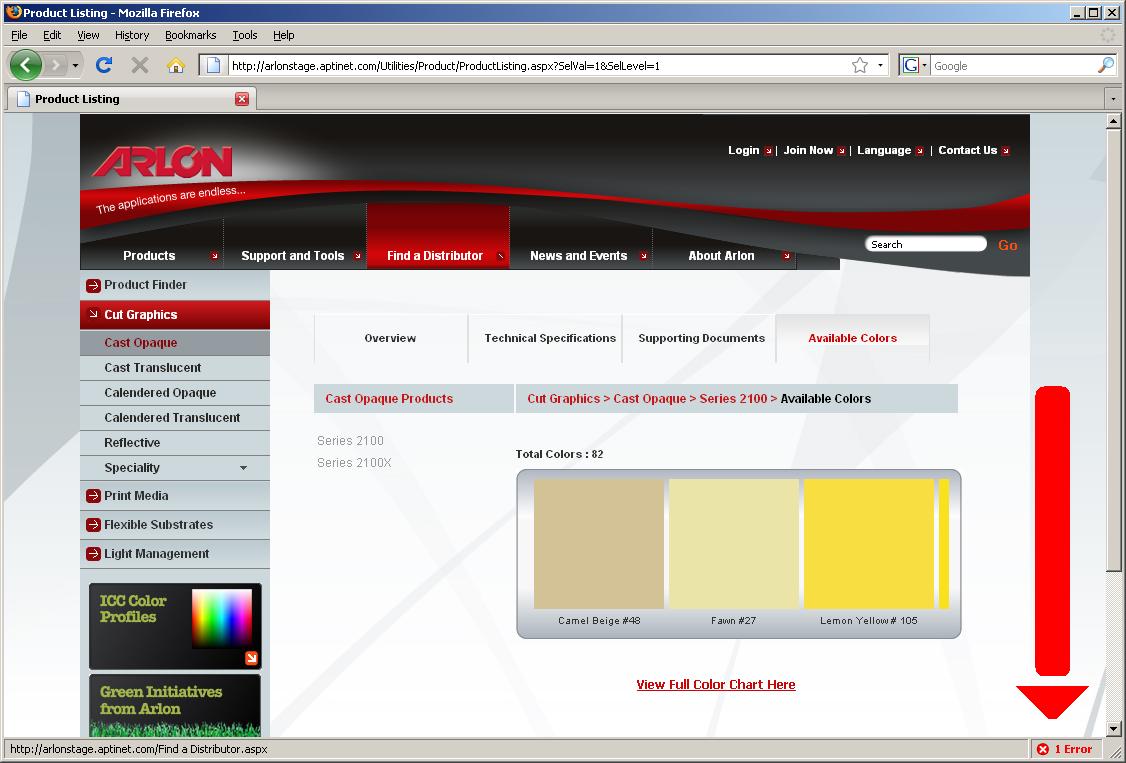Image resolution: width=1126 pixels, height=763 pixels.
Task: Open the Tools menu
Action: pyautogui.click(x=245, y=35)
